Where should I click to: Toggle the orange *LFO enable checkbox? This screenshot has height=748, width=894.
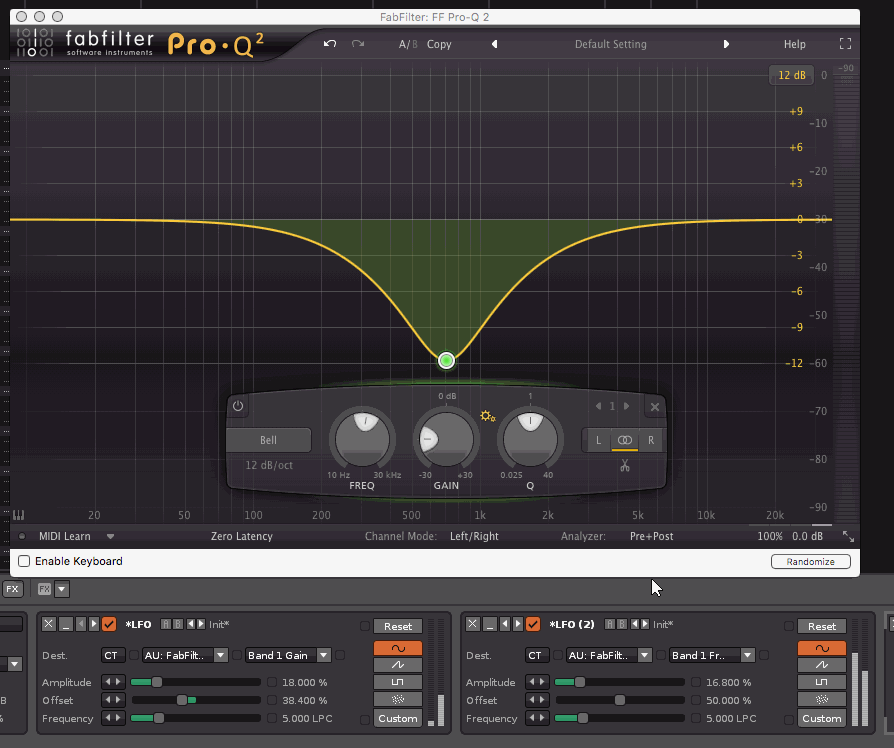click(x=110, y=624)
